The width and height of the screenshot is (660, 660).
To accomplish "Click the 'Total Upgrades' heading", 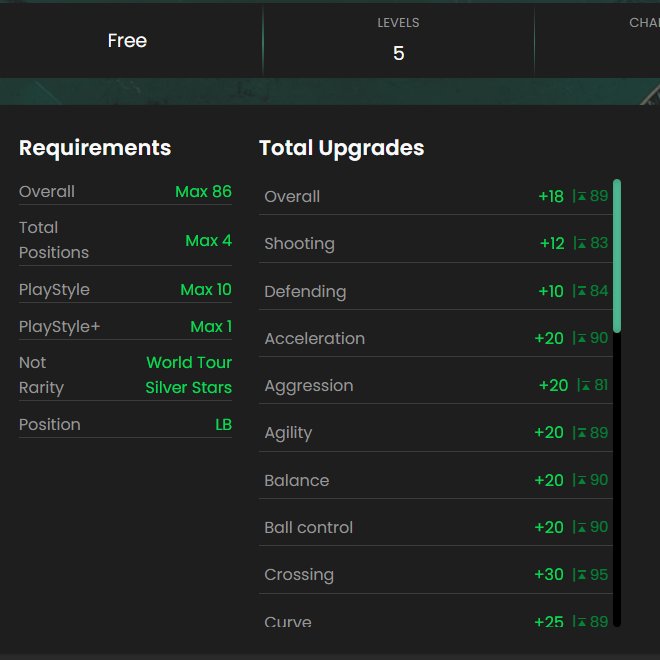I will (342, 148).
